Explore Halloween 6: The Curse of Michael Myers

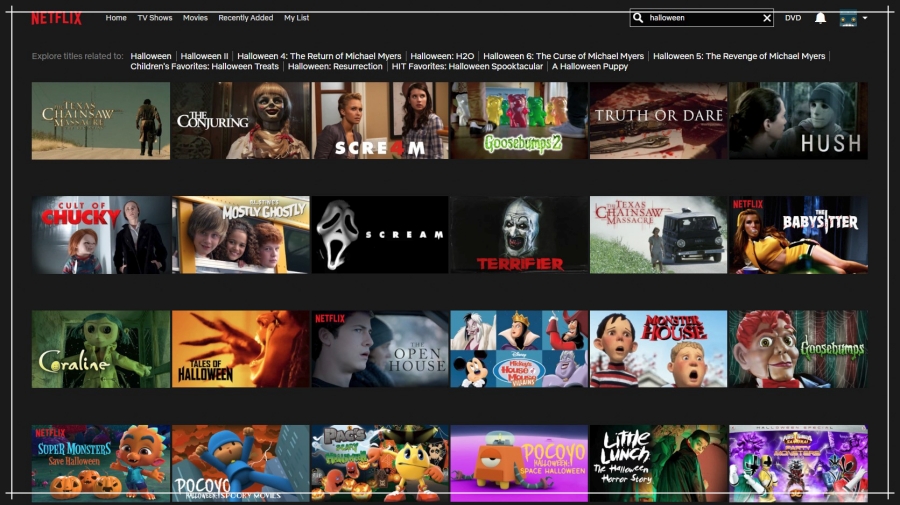point(564,56)
